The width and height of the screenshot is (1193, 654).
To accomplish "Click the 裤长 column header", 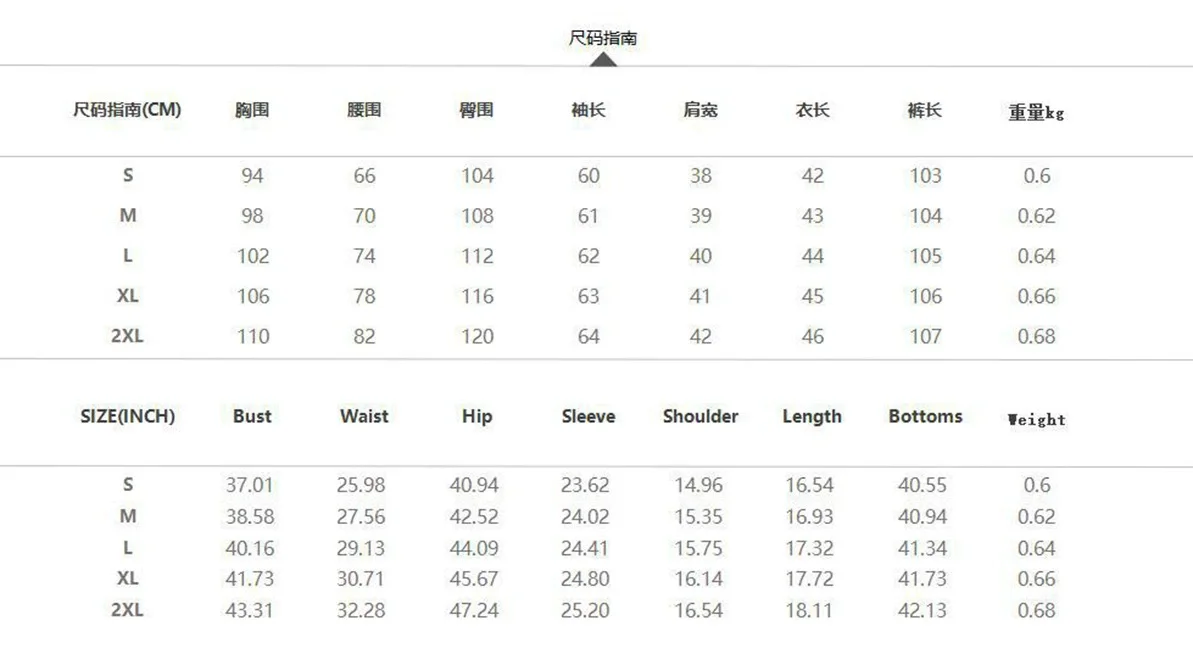I will click(924, 110).
